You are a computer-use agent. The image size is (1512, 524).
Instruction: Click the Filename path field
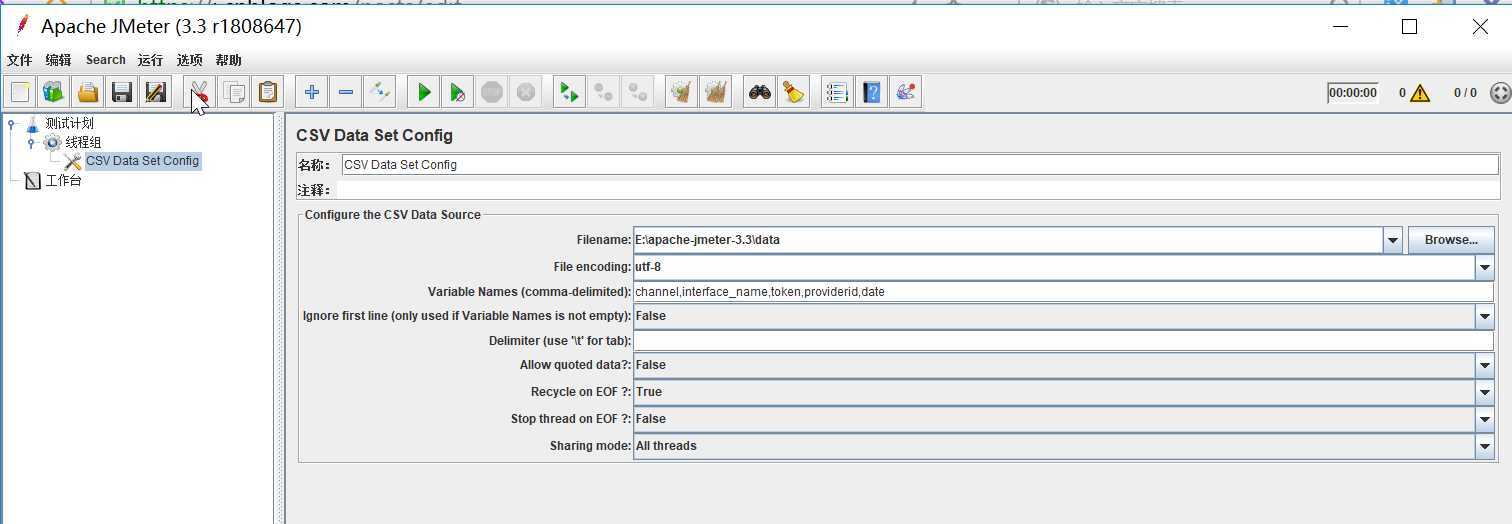[x=1008, y=240]
